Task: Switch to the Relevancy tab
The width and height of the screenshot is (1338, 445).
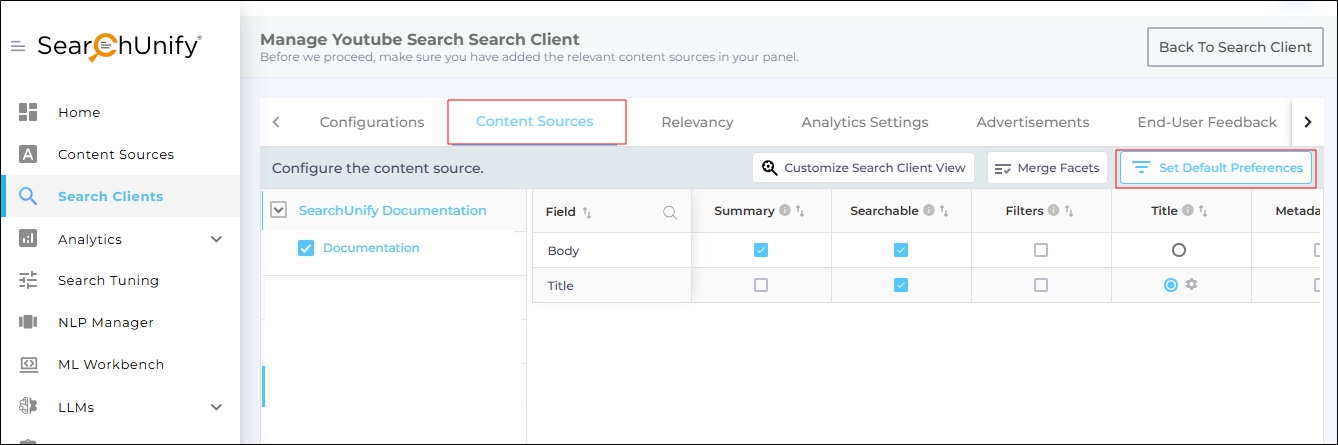Action: pyautogui.click(x=697, y=122)
